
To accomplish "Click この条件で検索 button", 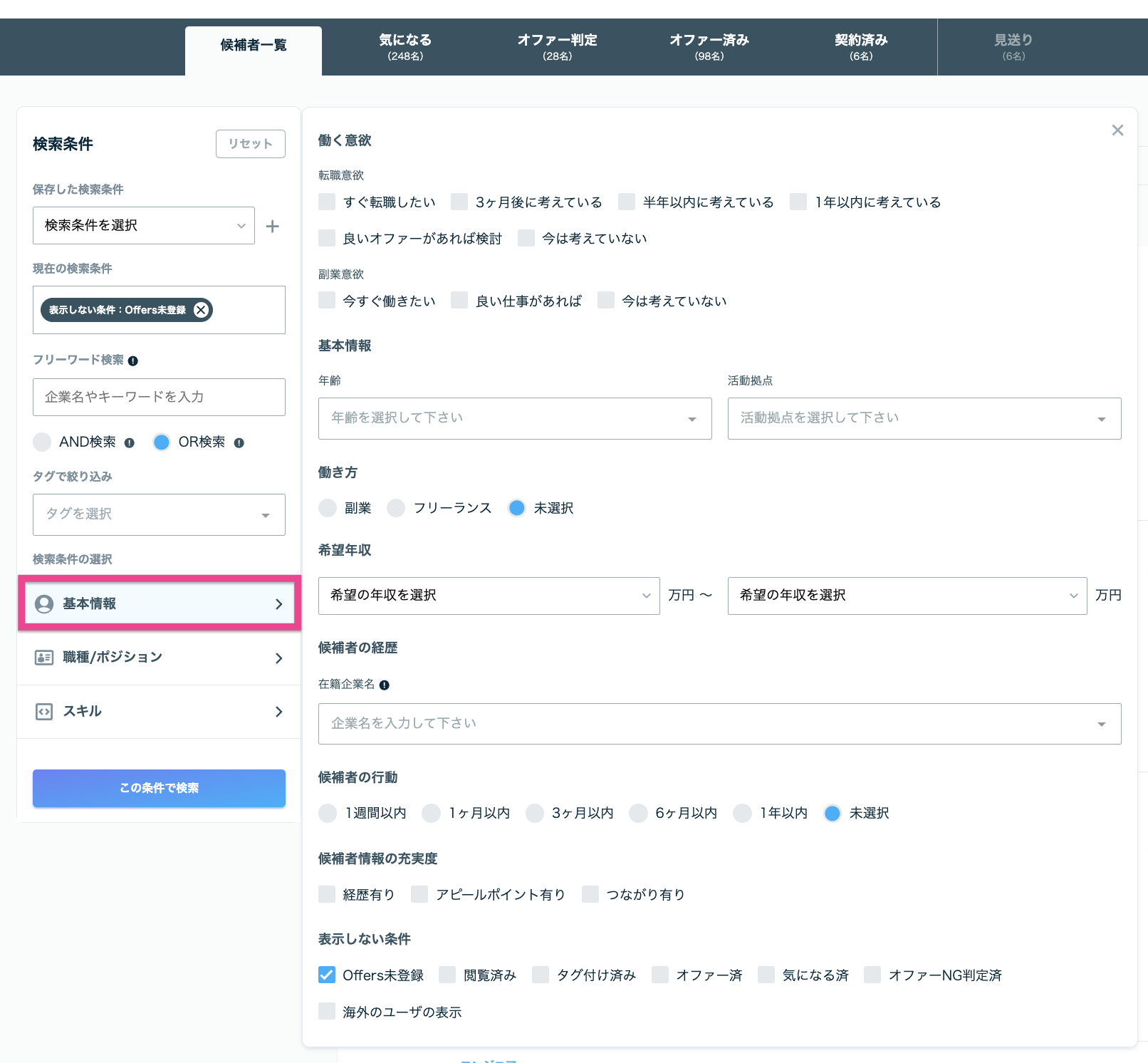I will [159, 788].
